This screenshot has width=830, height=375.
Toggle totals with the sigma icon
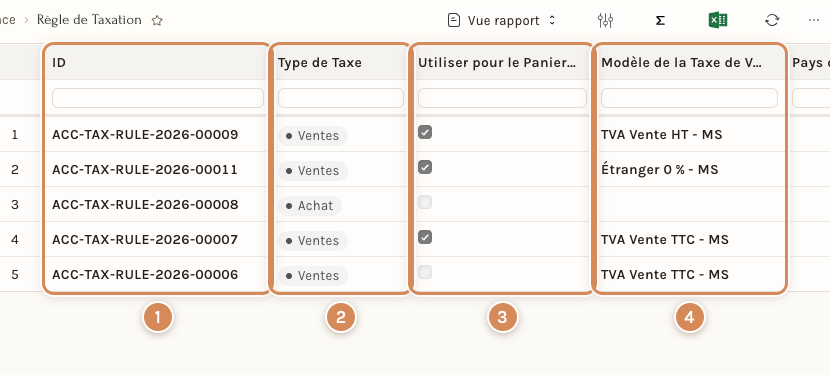[x=660, y=21]
